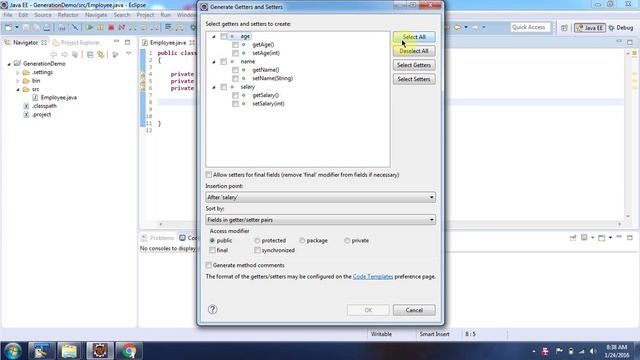Click the dialog help question mark icon
The image size is (640, 360).
212,309
